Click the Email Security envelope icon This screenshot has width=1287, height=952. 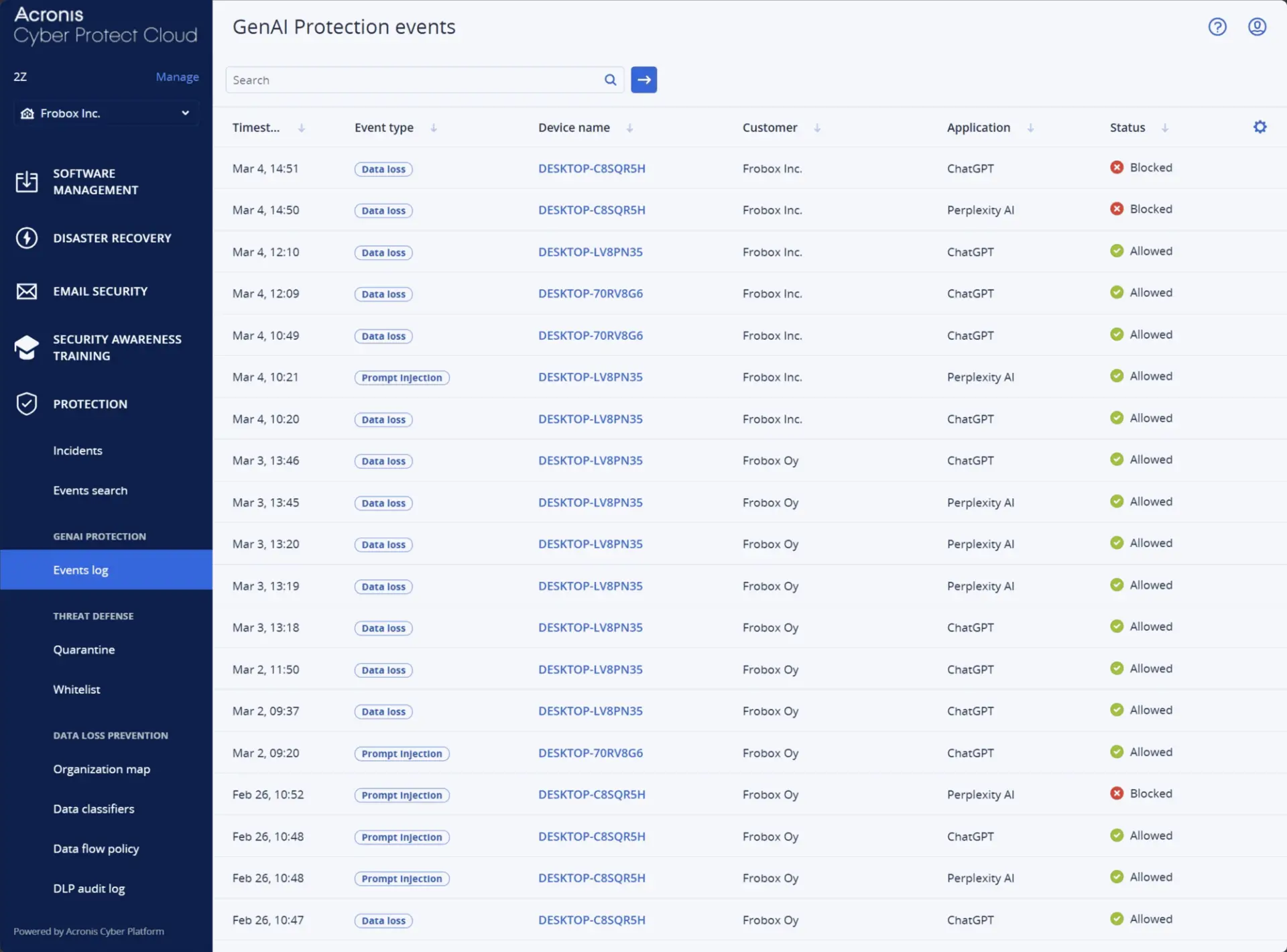27,291
